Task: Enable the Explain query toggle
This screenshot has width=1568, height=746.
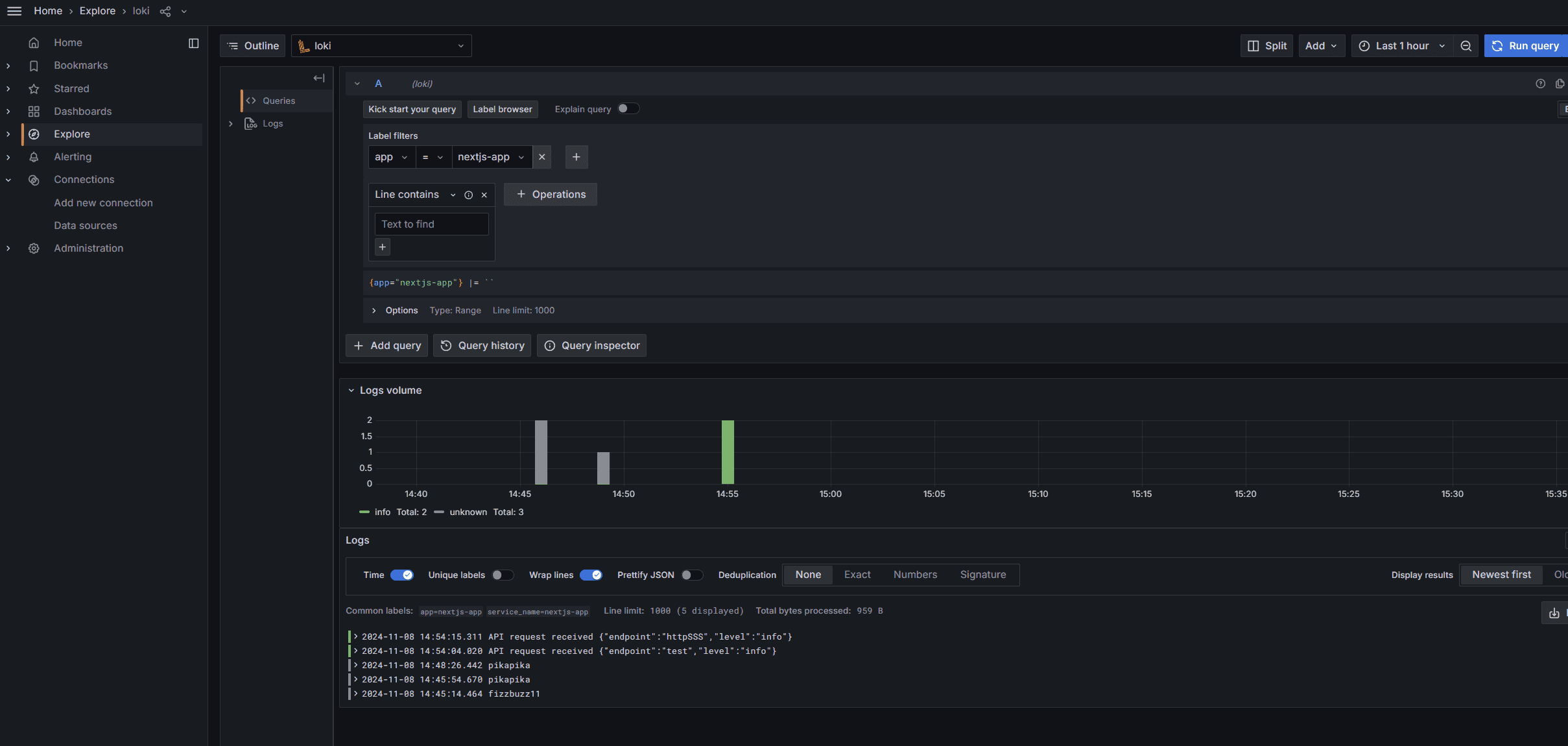Action: (627, 108)
